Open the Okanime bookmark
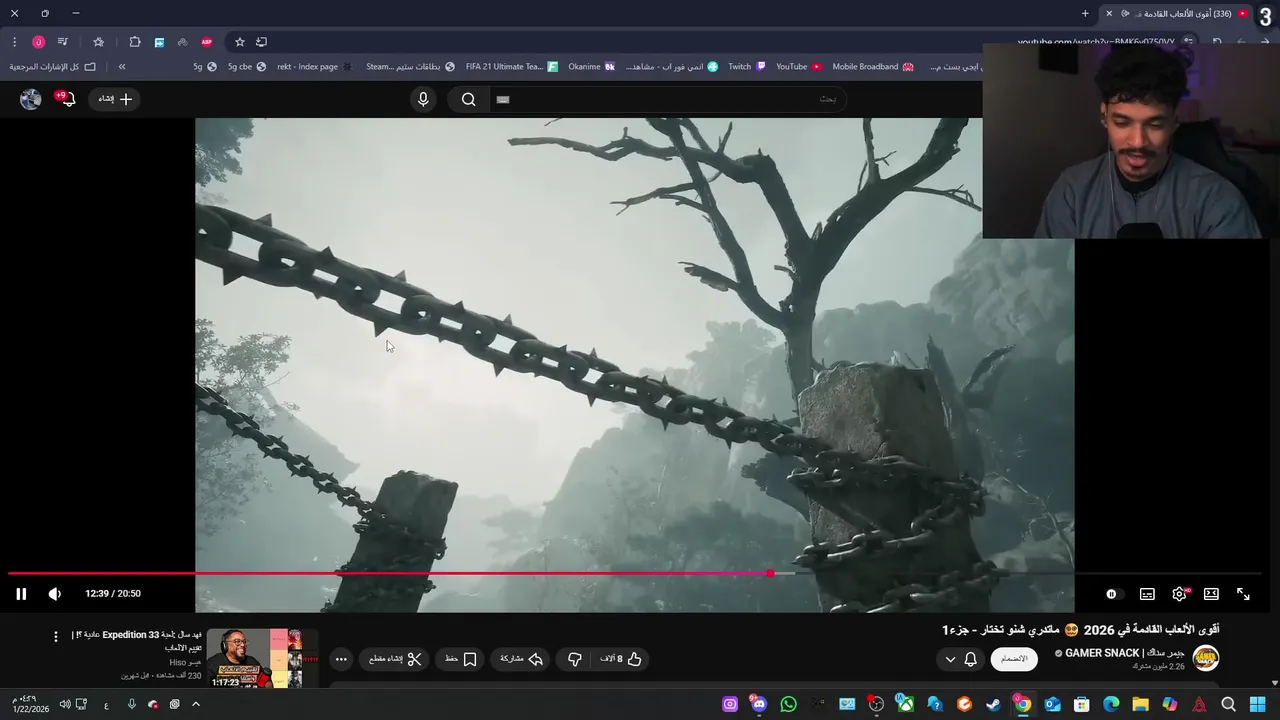This screenshot has height=720, width=1280. point(591,67)
